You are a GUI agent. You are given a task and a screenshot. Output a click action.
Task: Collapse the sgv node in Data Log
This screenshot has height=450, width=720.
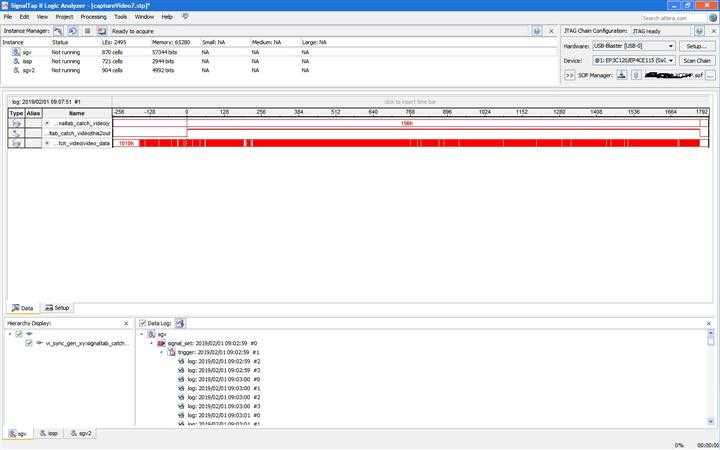point(141,334)
